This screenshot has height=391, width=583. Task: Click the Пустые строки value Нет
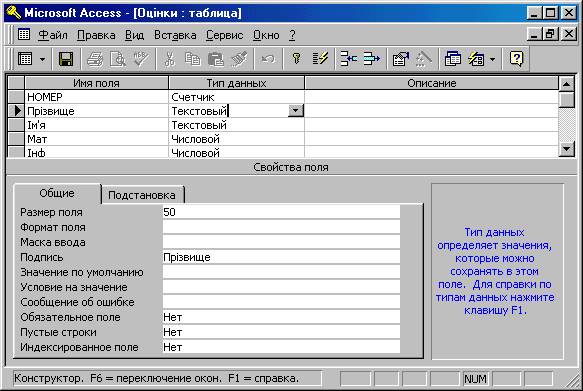point(281,332)
